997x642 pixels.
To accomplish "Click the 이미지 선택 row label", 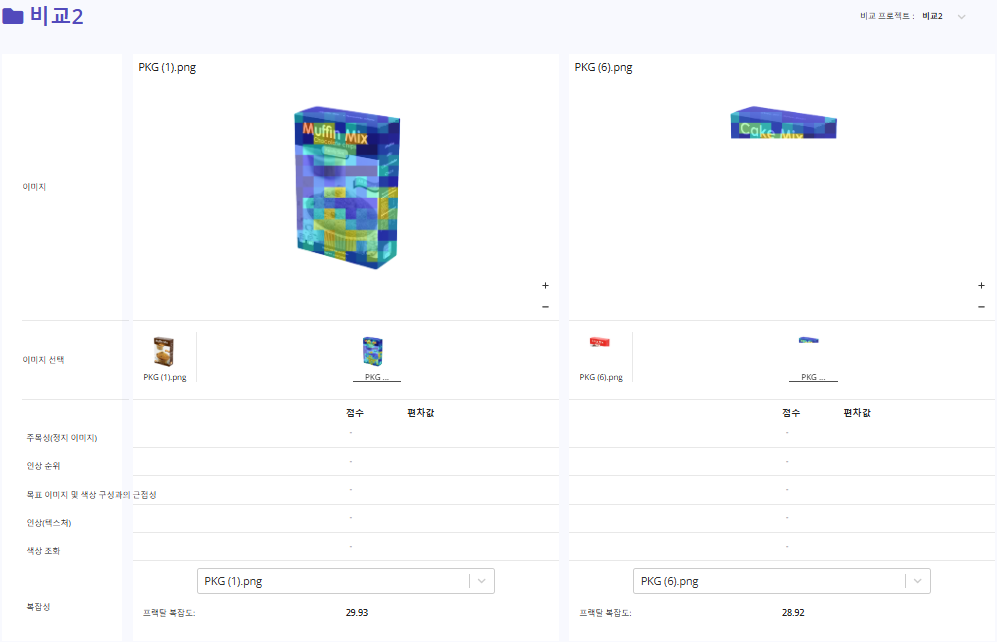I will pos(43,360).
